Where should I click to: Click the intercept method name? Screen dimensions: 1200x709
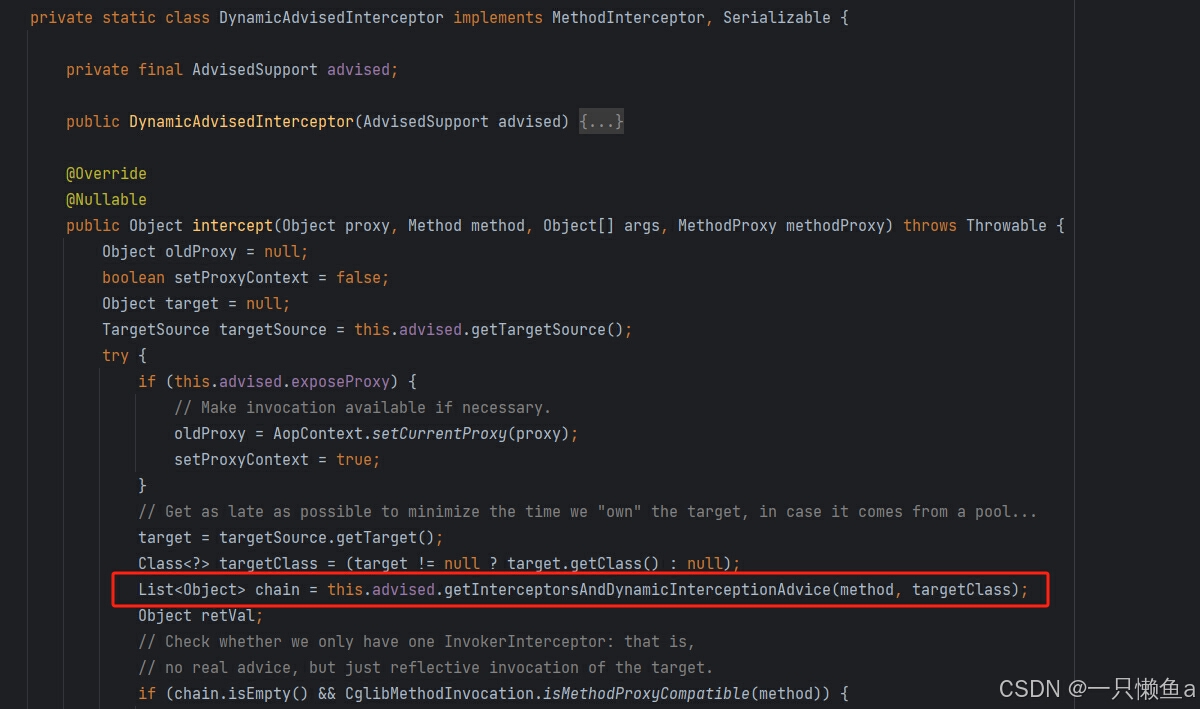(232, 226)
